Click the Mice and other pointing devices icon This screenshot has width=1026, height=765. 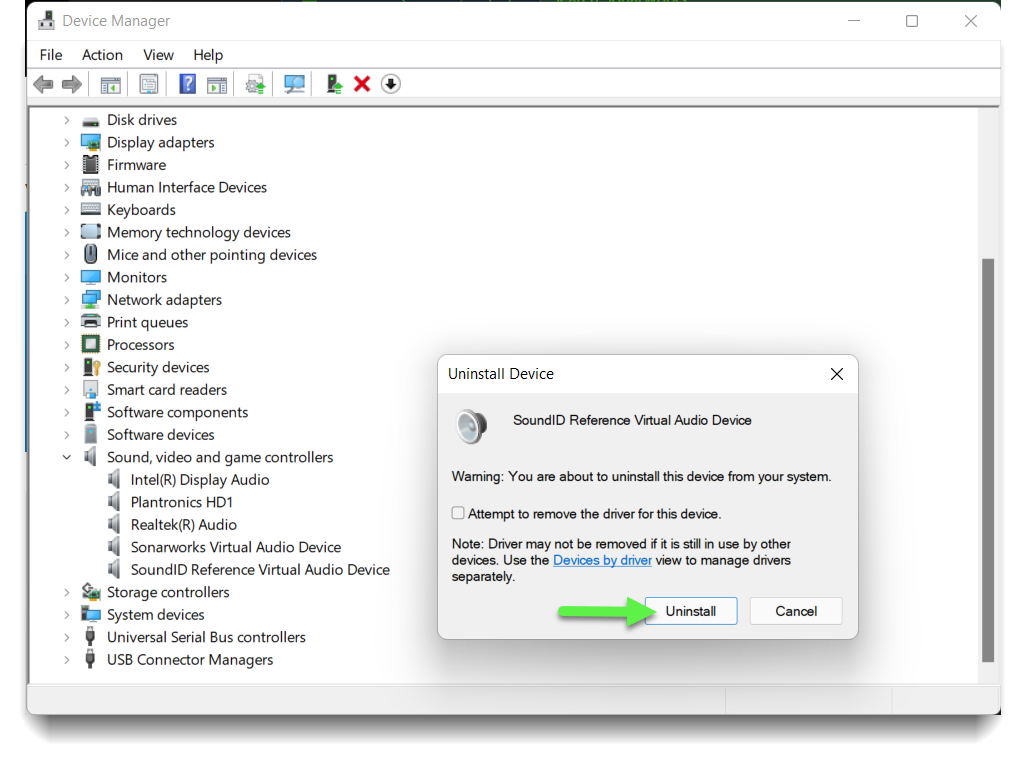click(91, 254)
